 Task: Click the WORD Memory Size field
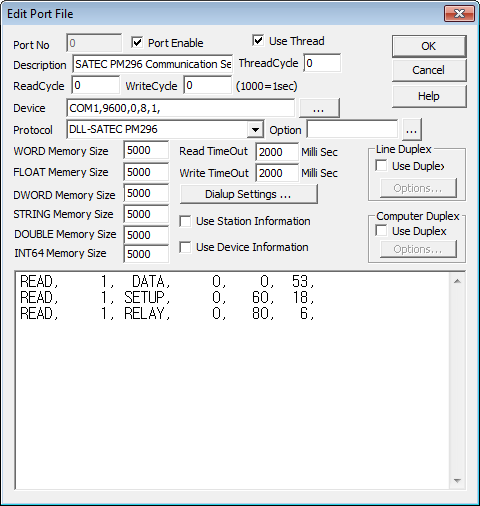click(146, 150)
